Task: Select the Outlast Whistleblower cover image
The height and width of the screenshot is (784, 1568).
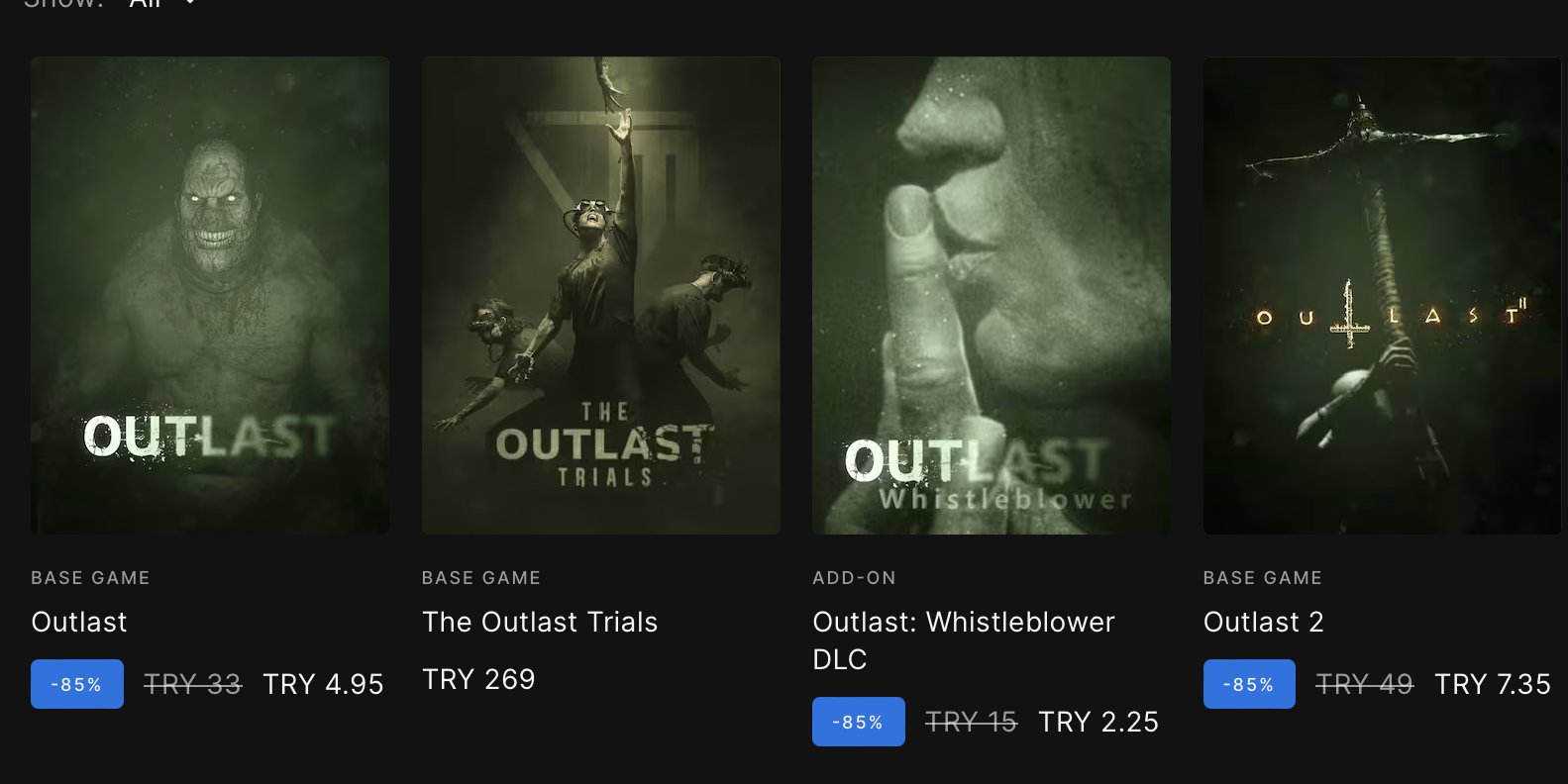Action: click(991, 295)
